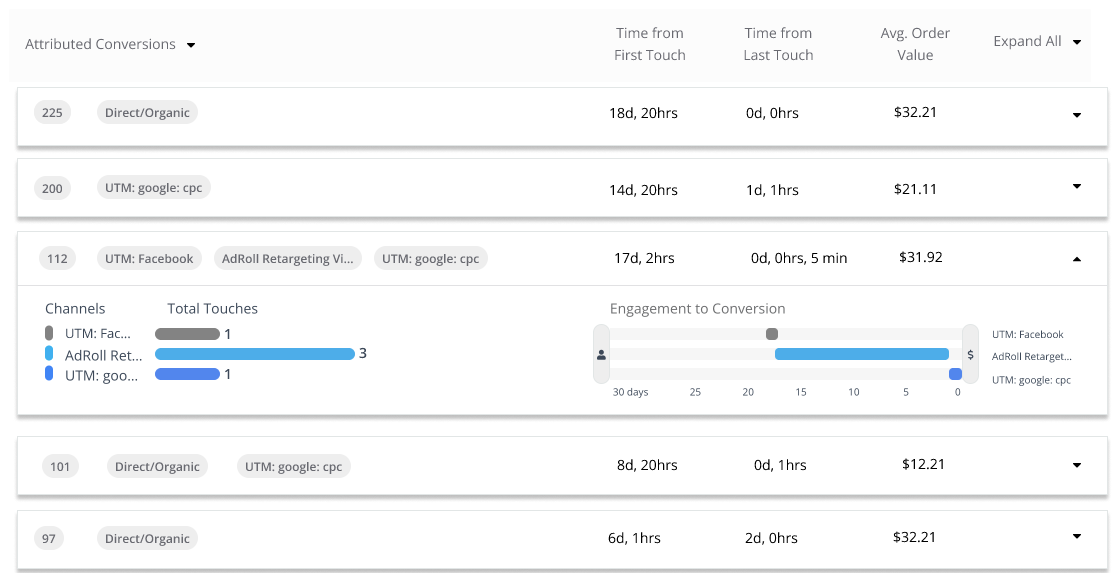1116x573 pixels.
Task: Expand the 200 UTM: google: cpc row
Action: click(1077, 186)
